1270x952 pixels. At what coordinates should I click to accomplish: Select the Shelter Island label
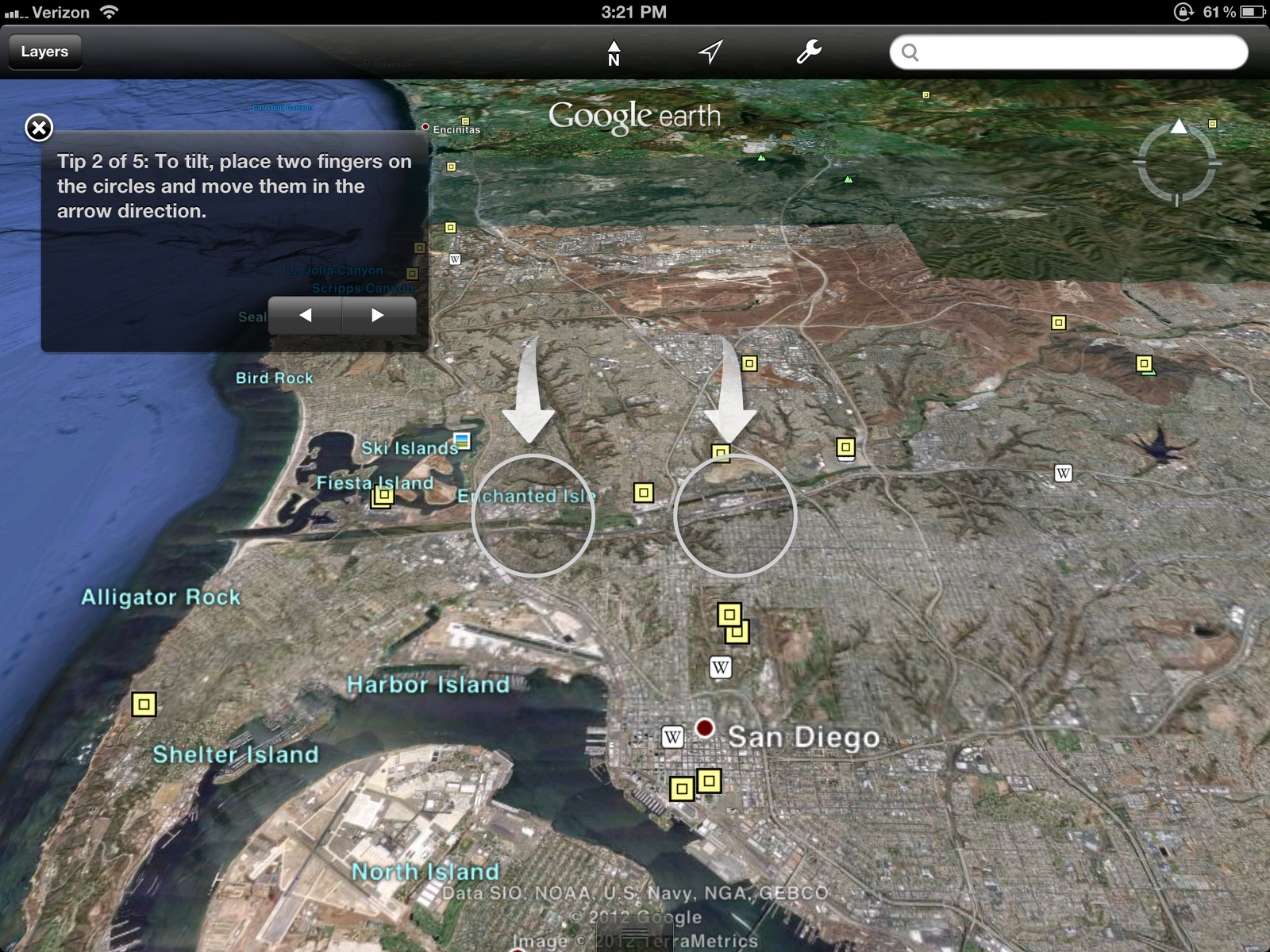tap(236, 754)
